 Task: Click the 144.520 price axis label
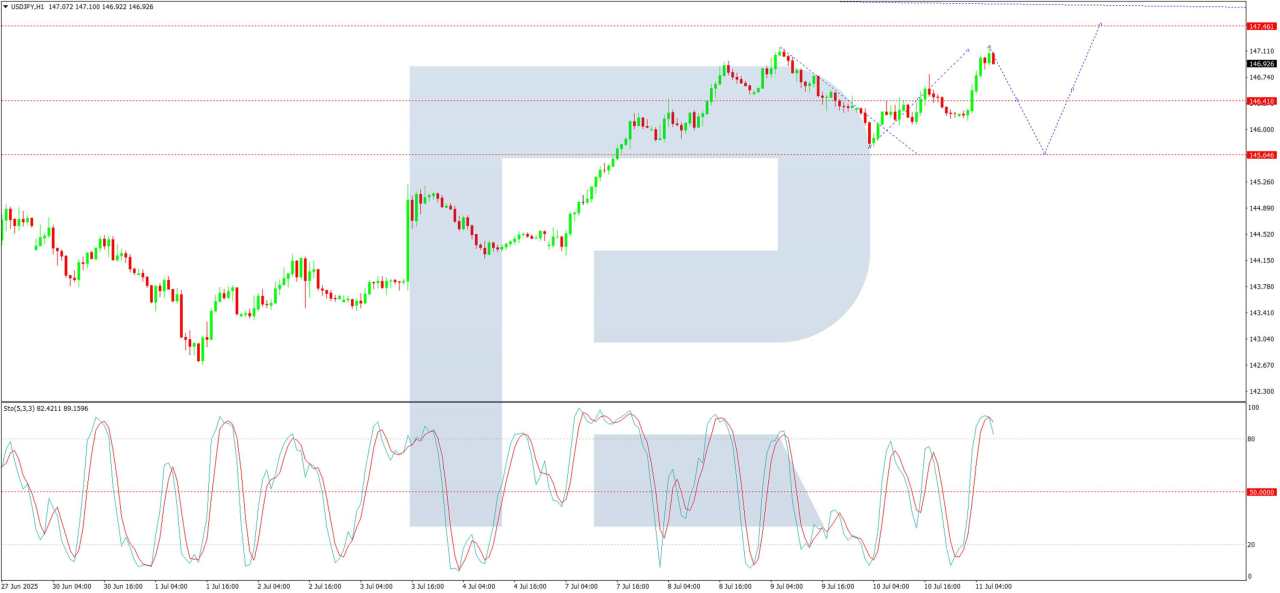pyautogui.click(x=1261, y=235)
